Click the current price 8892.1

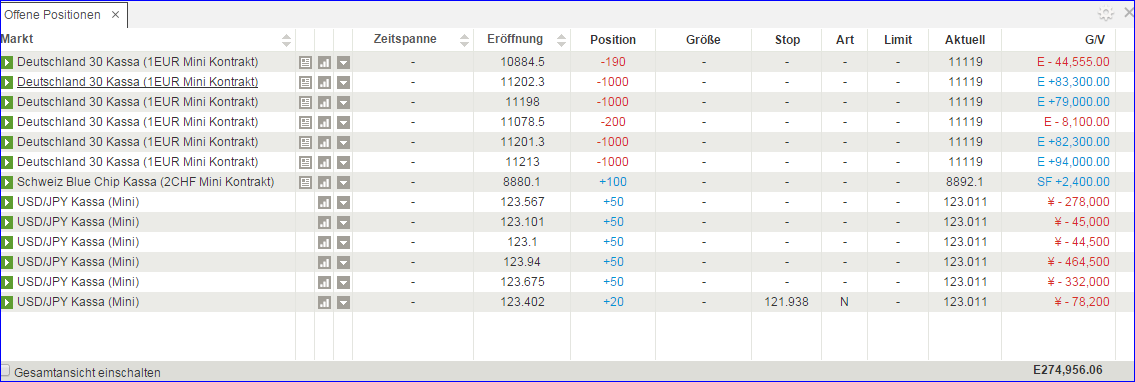click(965, 182)
